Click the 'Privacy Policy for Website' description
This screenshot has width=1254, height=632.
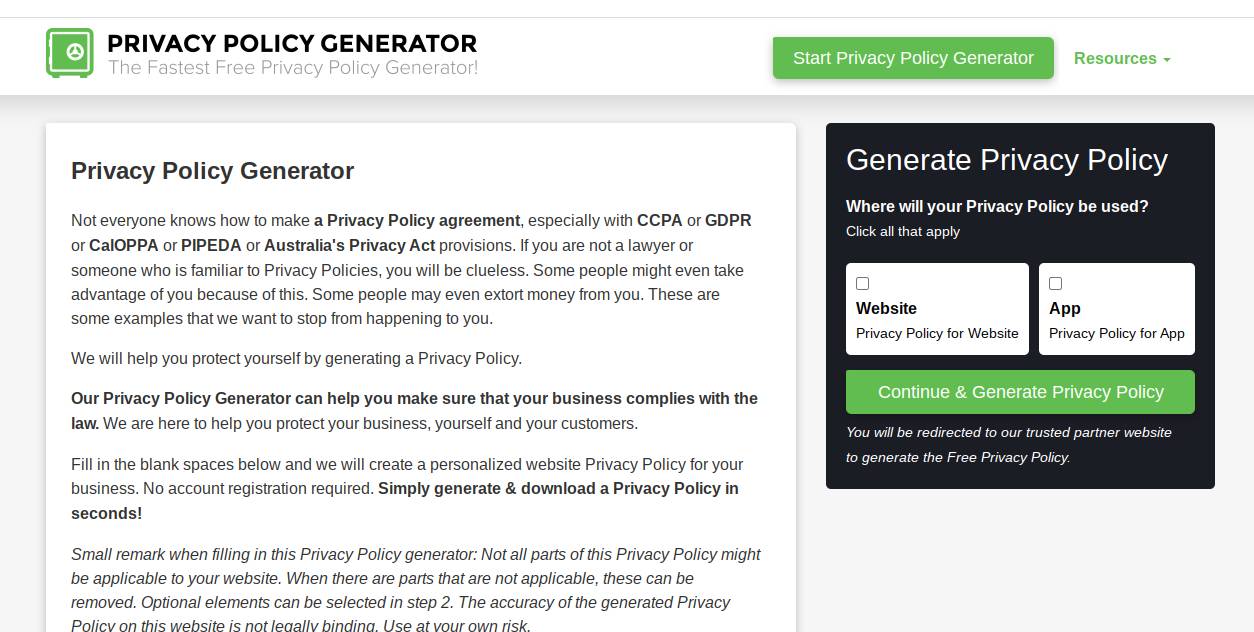[937, 334]
